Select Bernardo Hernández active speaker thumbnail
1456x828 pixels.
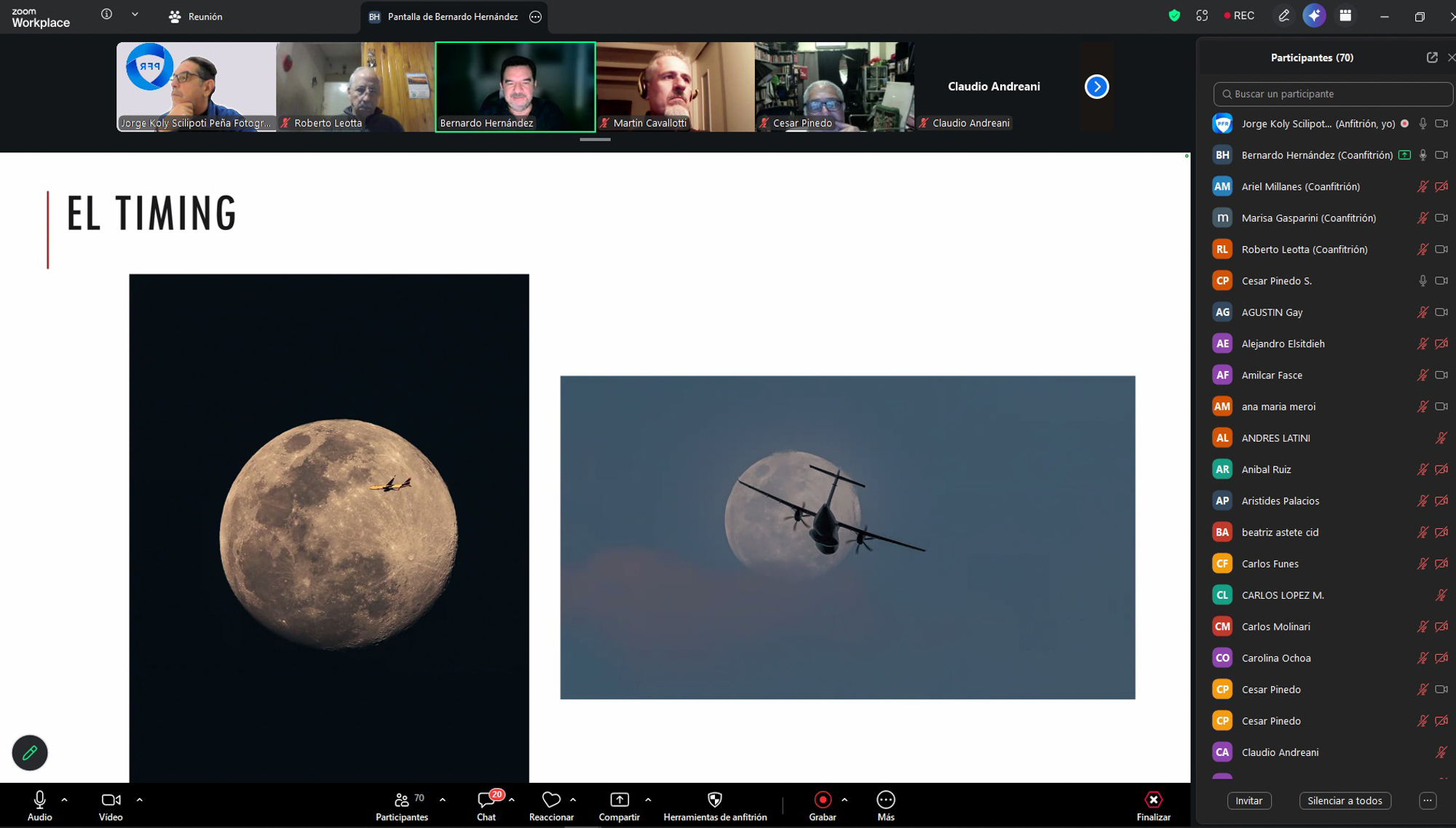(x=515, y=87)
